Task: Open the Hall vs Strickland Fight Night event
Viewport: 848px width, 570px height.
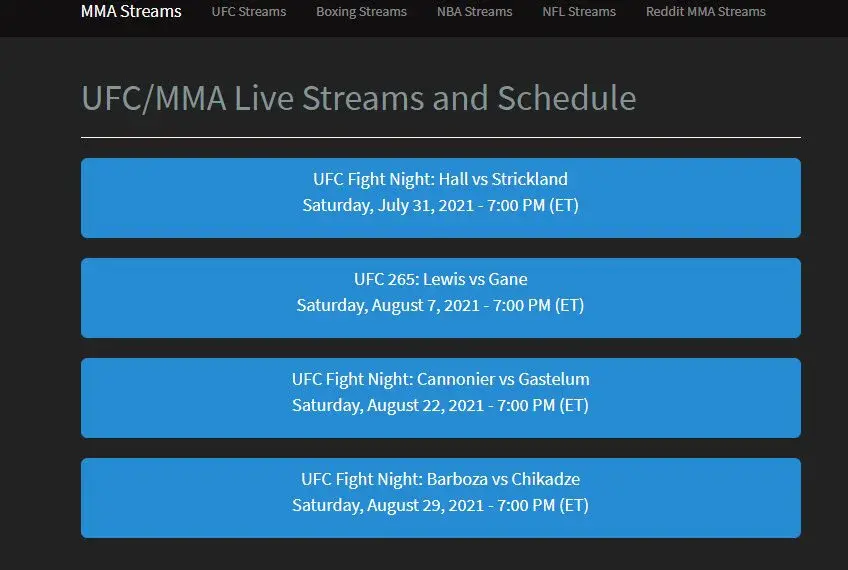Action: pos(441,198)
